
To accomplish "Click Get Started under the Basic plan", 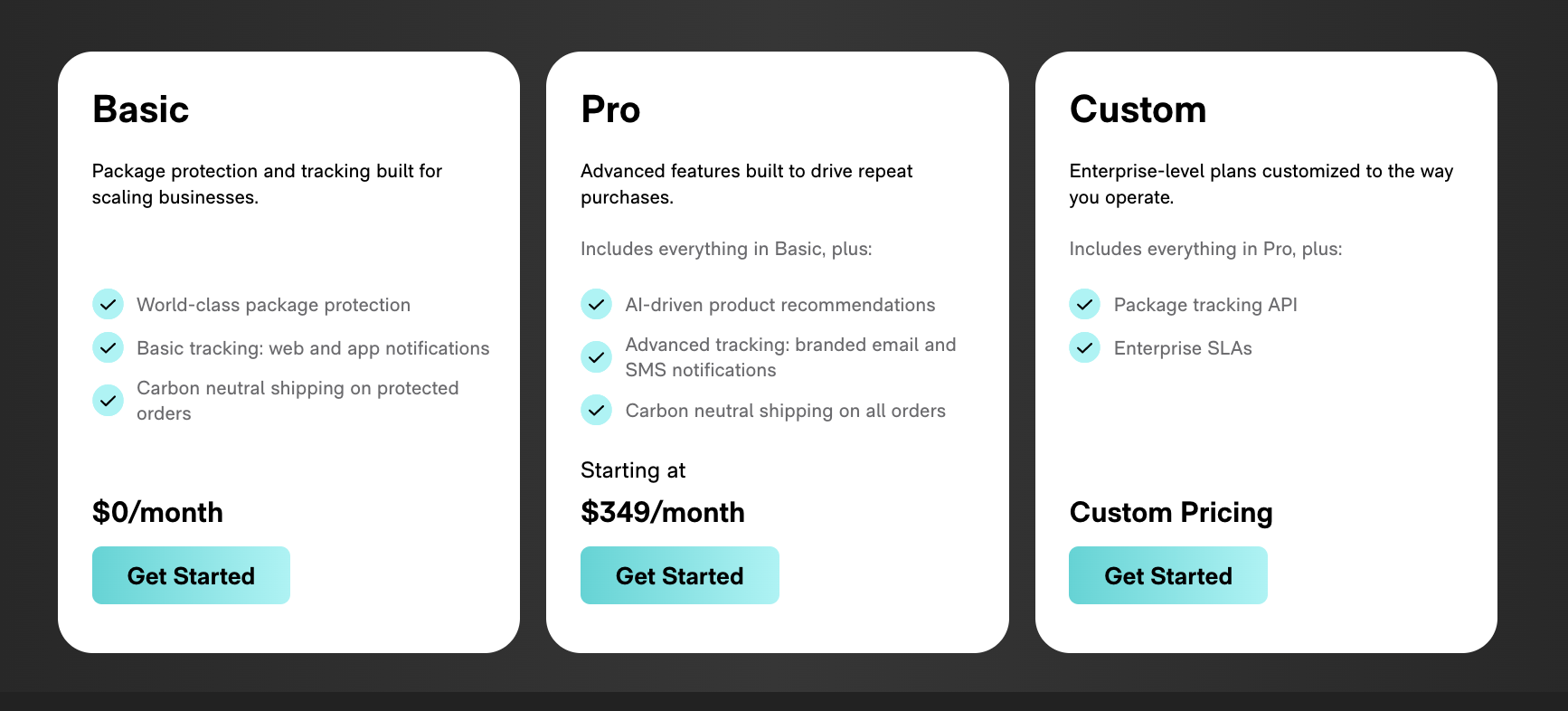I will coord(191,575).
